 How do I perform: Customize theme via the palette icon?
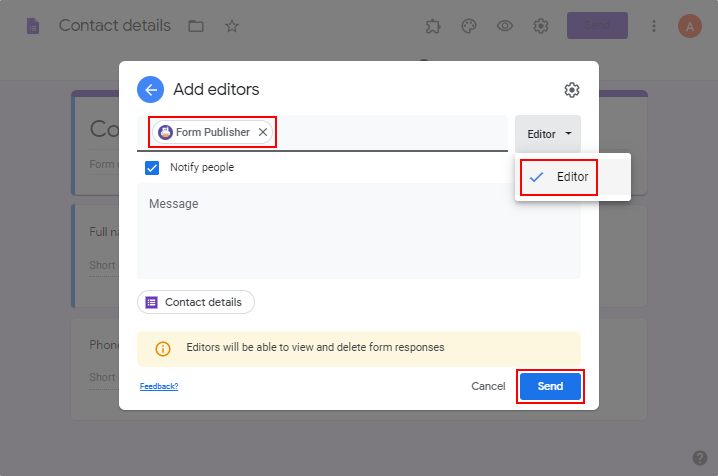tap(469, 26)
